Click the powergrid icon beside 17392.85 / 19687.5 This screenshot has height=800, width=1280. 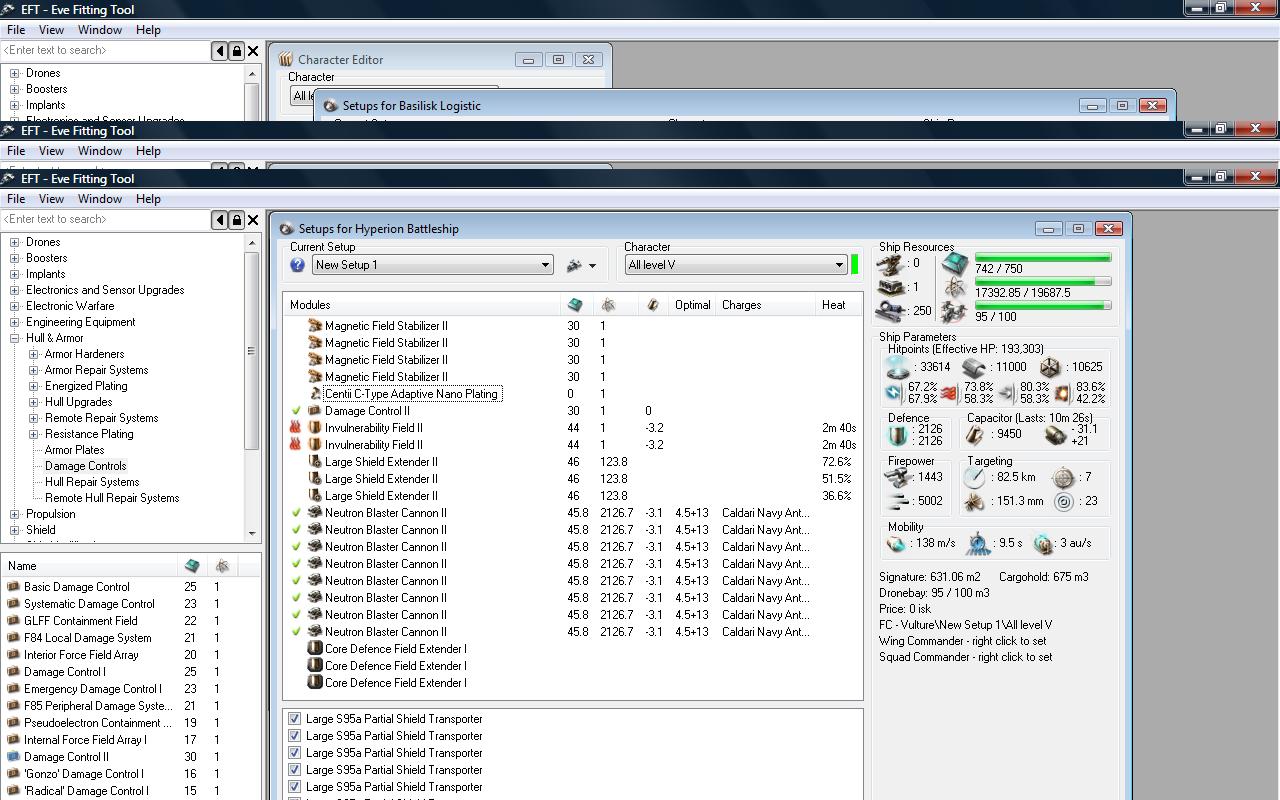[955, 289]
